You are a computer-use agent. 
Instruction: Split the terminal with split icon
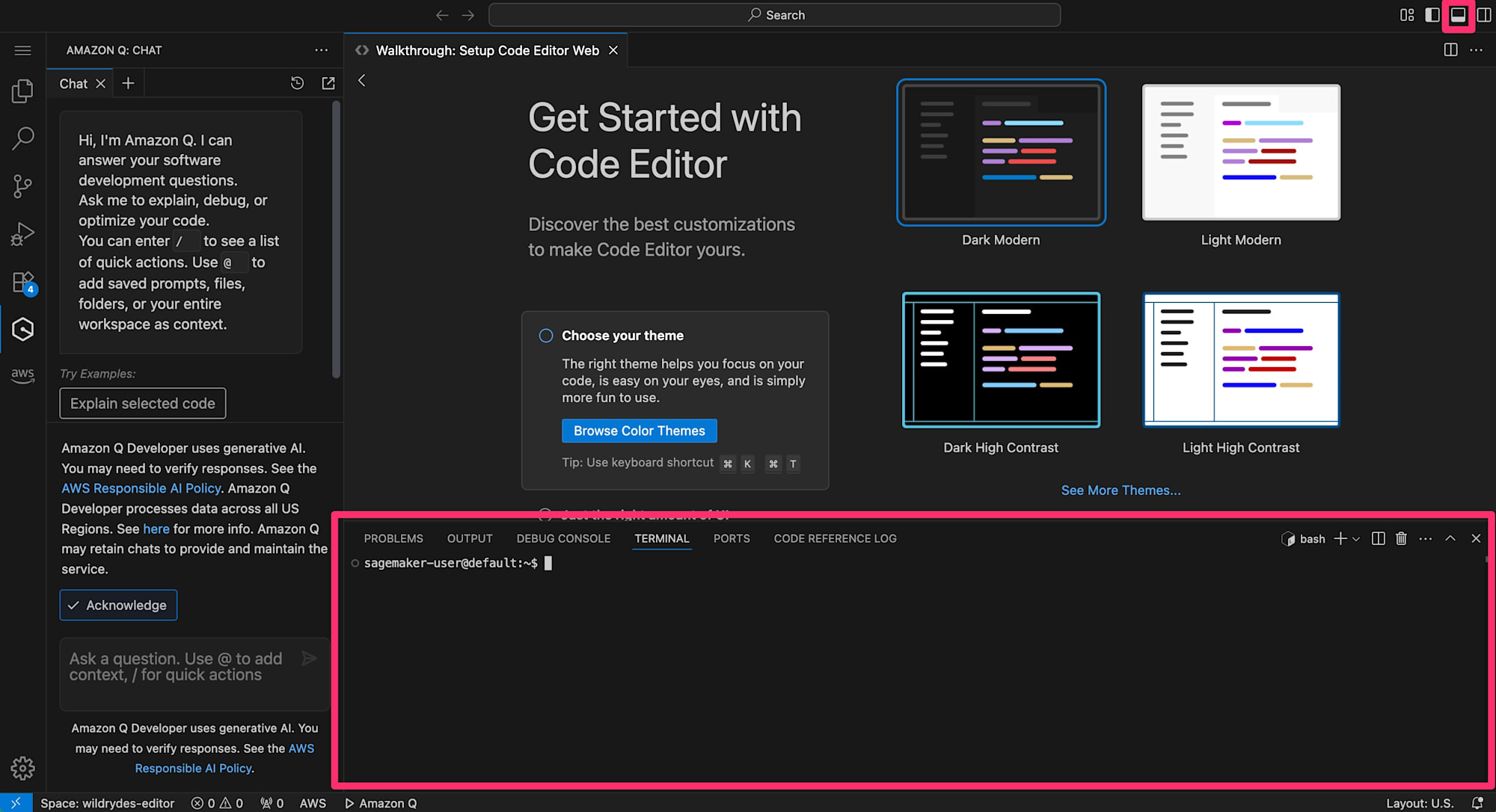click(x=1378, y=538)
